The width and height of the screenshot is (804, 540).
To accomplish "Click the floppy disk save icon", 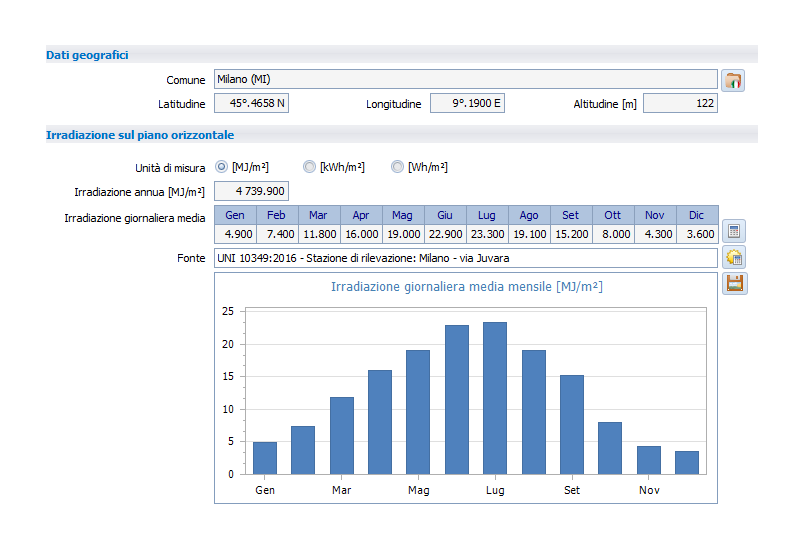I will (x=735, y=284).
